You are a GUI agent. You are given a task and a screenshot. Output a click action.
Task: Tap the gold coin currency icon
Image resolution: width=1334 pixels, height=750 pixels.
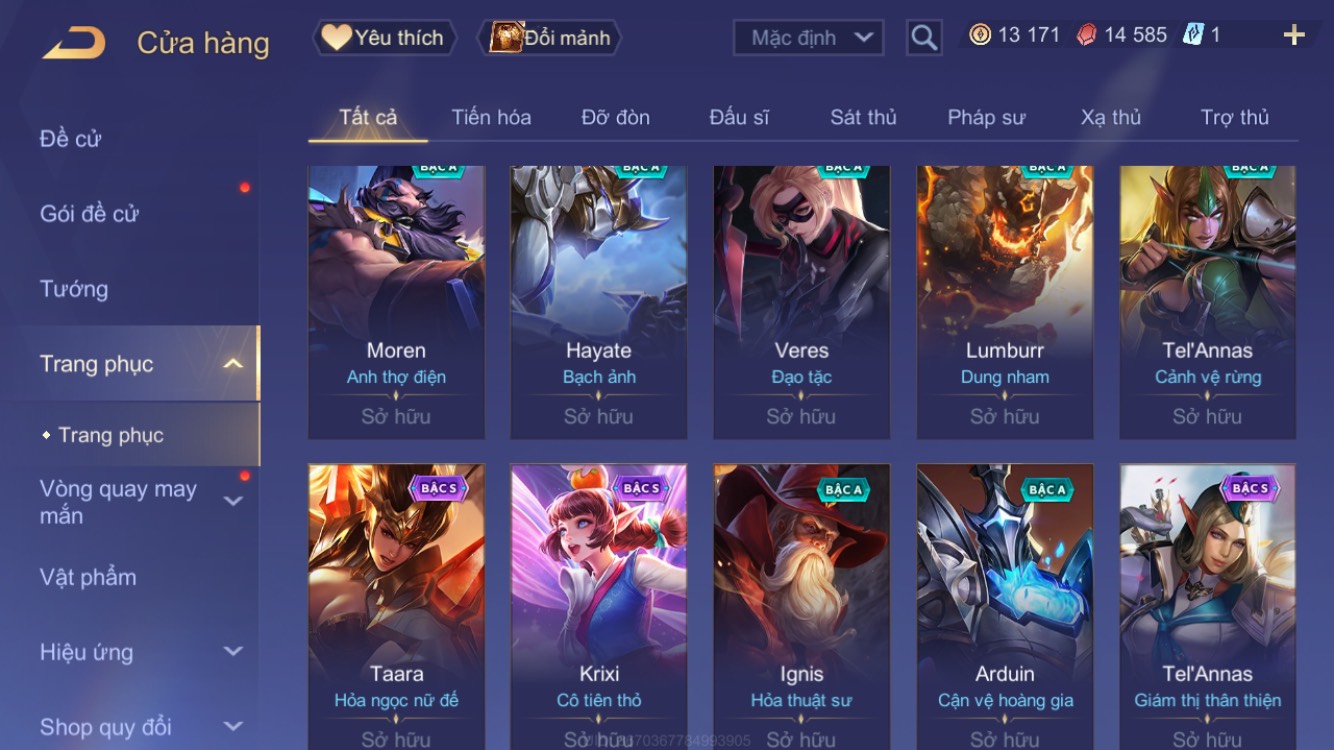[980, 35]
